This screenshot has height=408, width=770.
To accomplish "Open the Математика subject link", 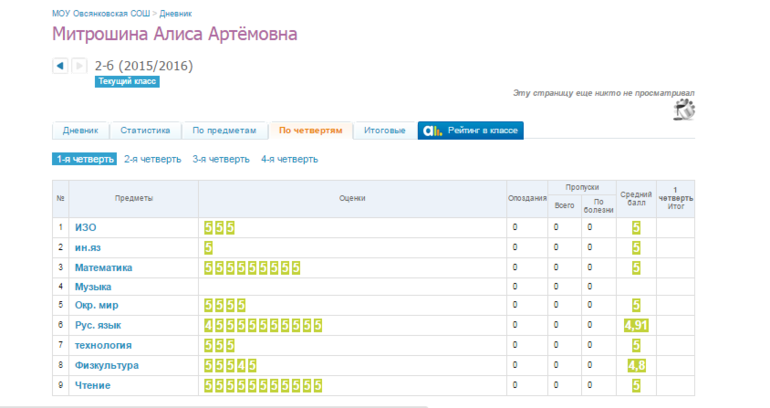I will [103, 267].
